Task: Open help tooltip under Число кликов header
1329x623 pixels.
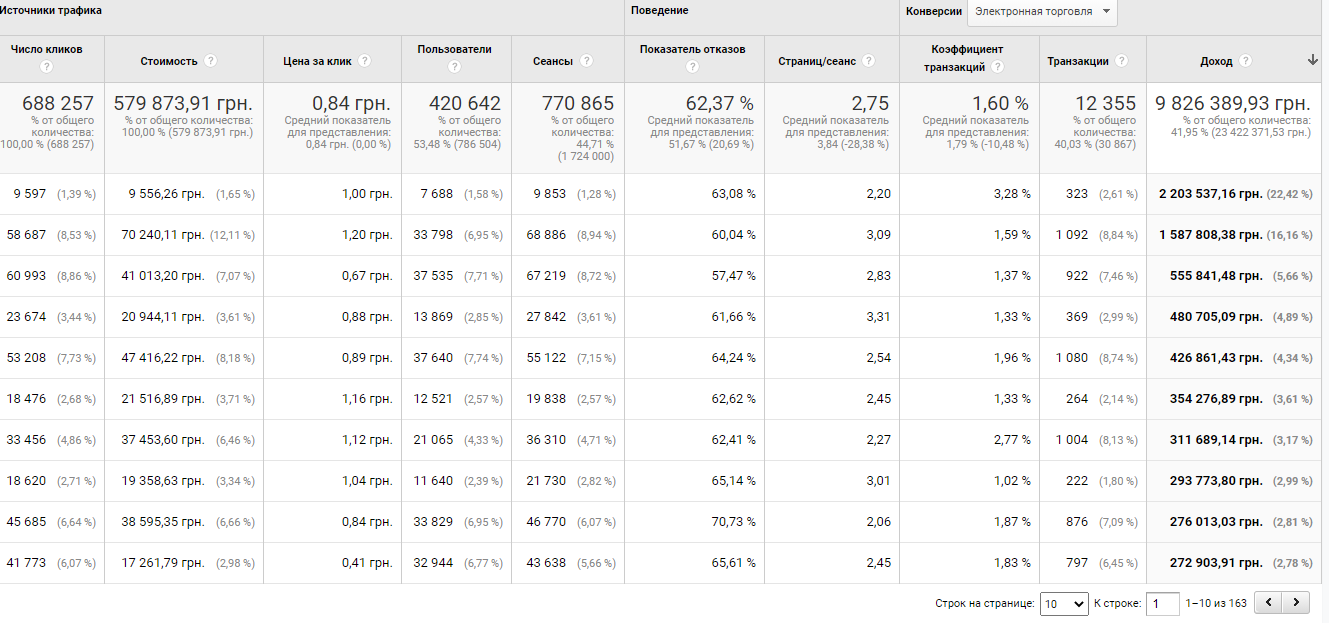Action: click(x=46, y=67)
